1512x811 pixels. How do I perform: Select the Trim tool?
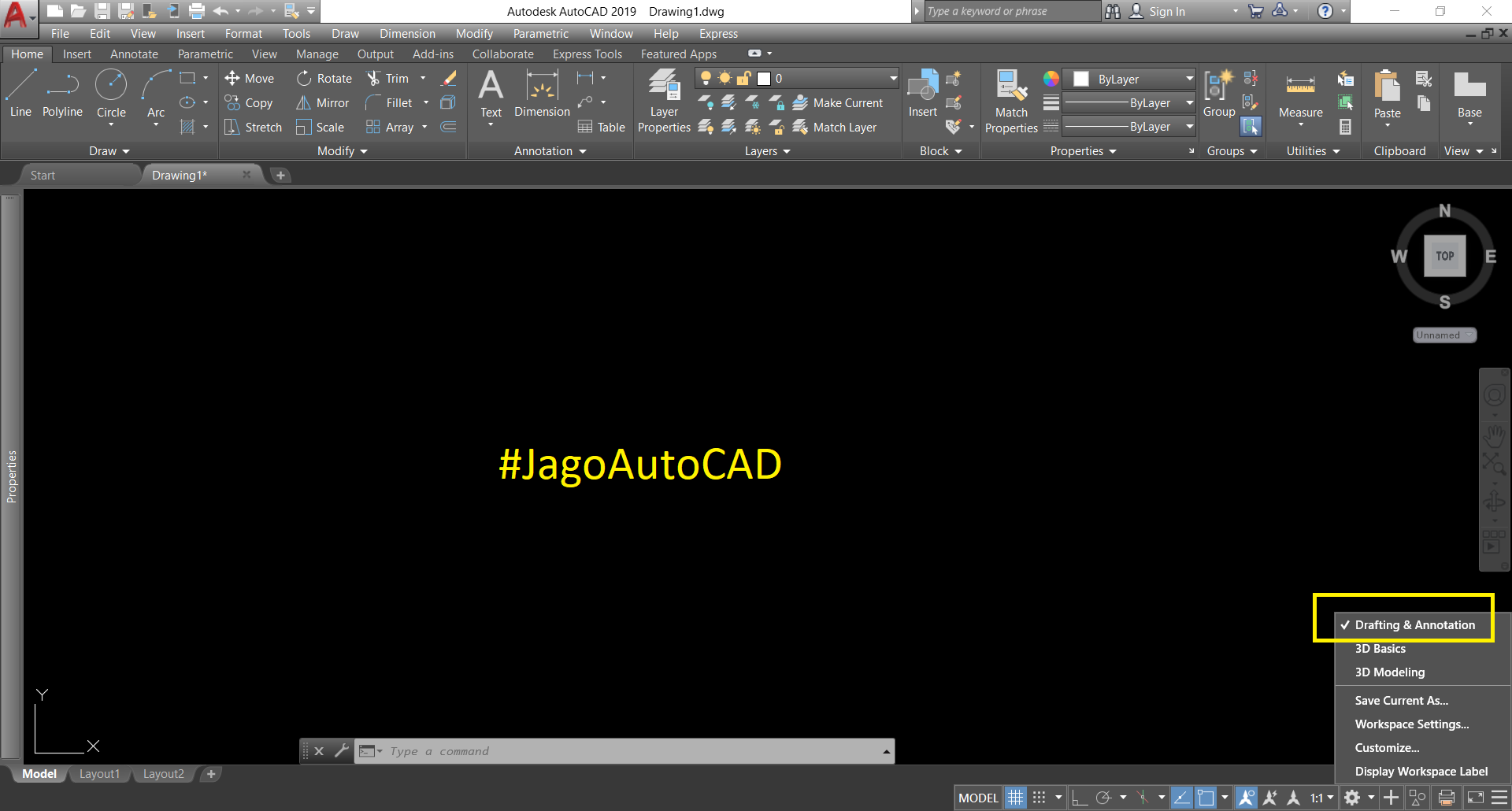[x=392, y=78]
